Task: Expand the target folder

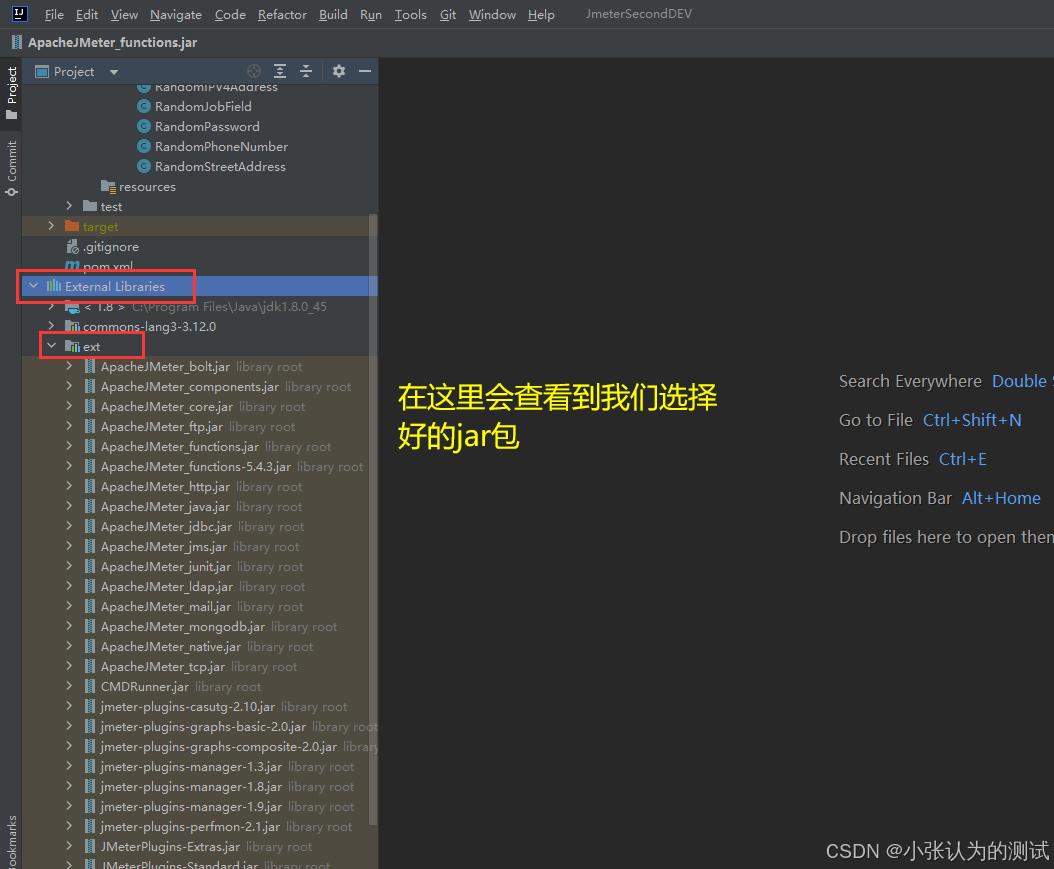Action: pyautogui.click(x=51, y=226)
